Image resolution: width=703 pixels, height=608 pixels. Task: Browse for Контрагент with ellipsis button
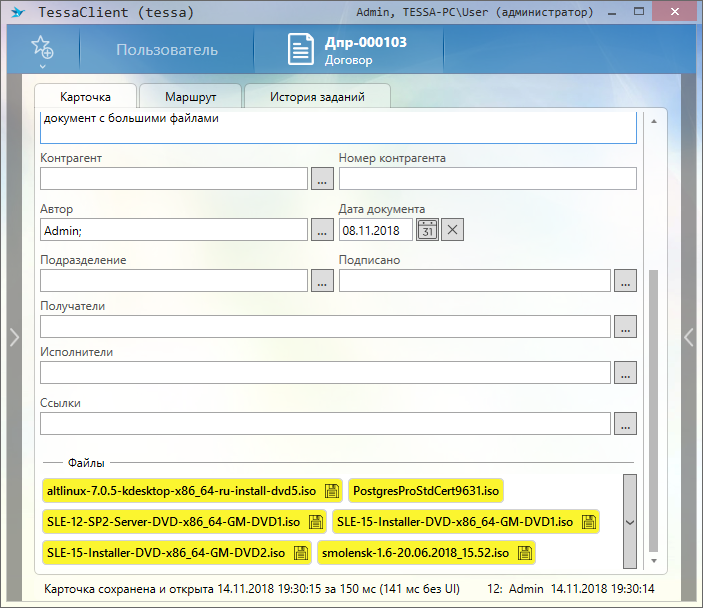click(322, 179)
